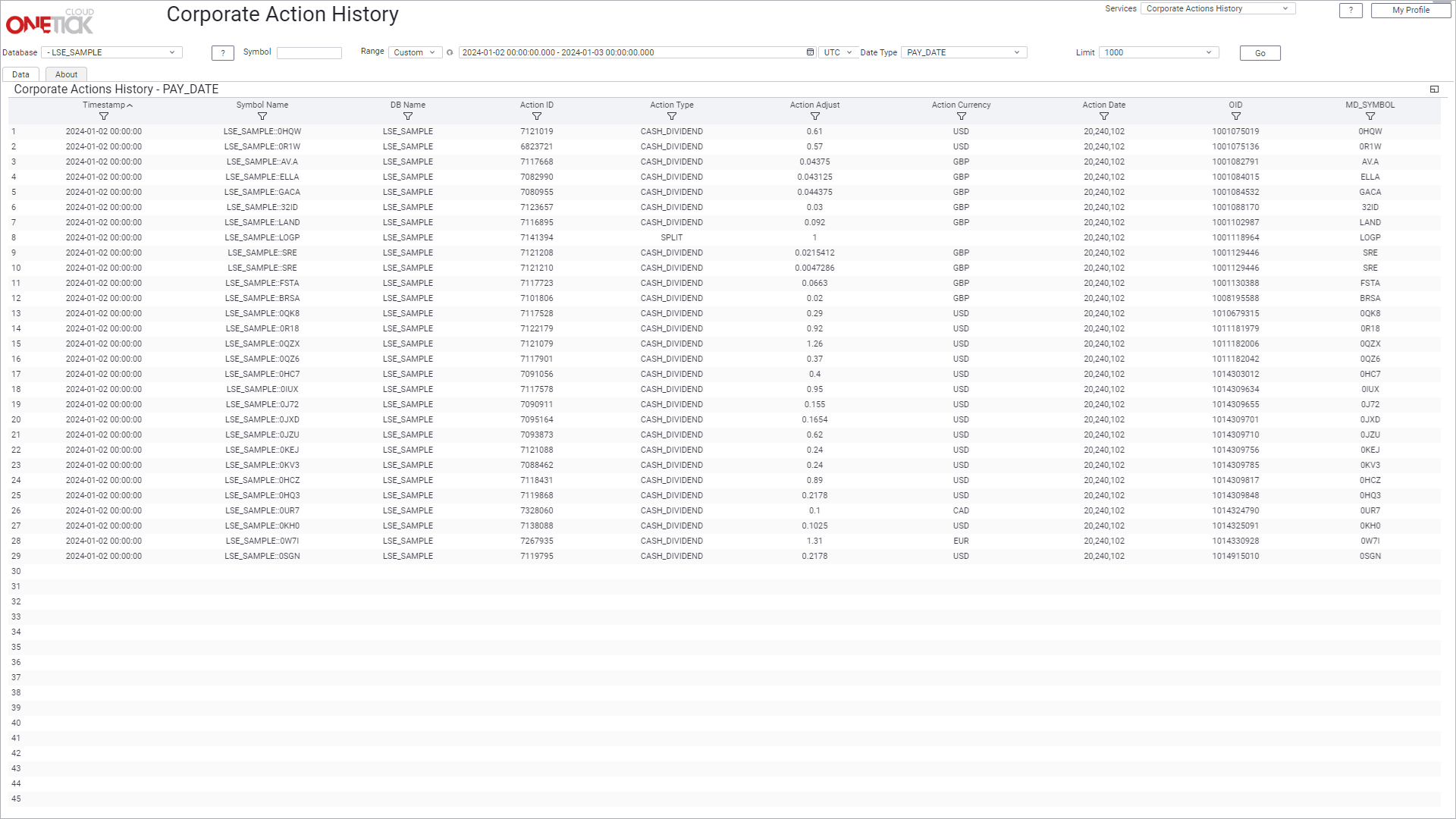Click the Symbol input field
Screen dimensions: 1456x819
[x=309, y=53]
